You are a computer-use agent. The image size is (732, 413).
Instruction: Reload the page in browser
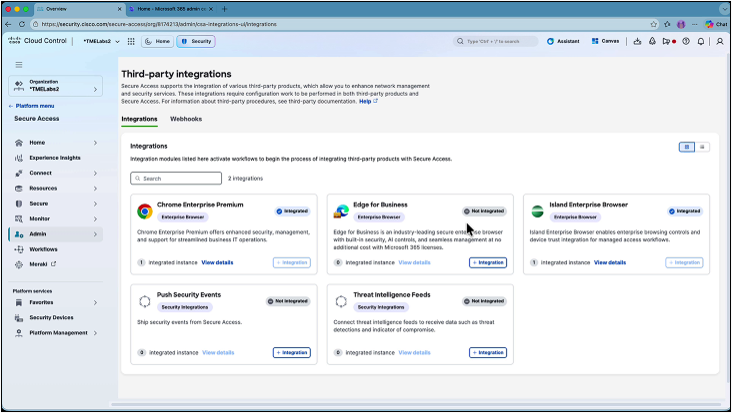pyautogui.click(x=22, y=24)
